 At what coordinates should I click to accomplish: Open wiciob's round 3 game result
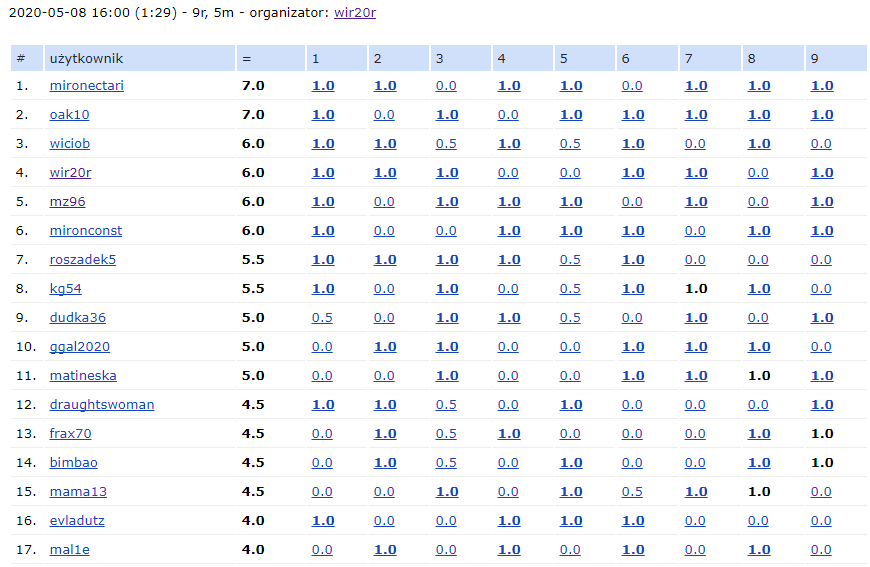(446, 144)
